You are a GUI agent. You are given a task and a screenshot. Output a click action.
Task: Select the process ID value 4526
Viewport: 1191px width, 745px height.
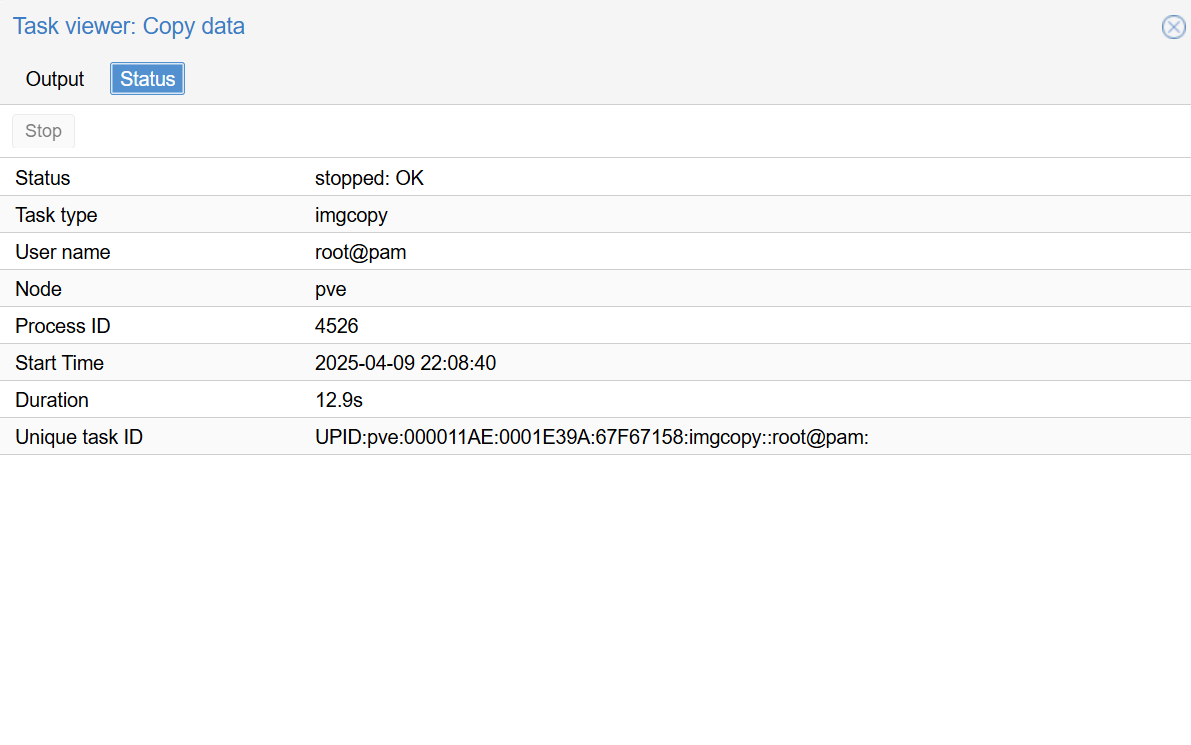336,327
